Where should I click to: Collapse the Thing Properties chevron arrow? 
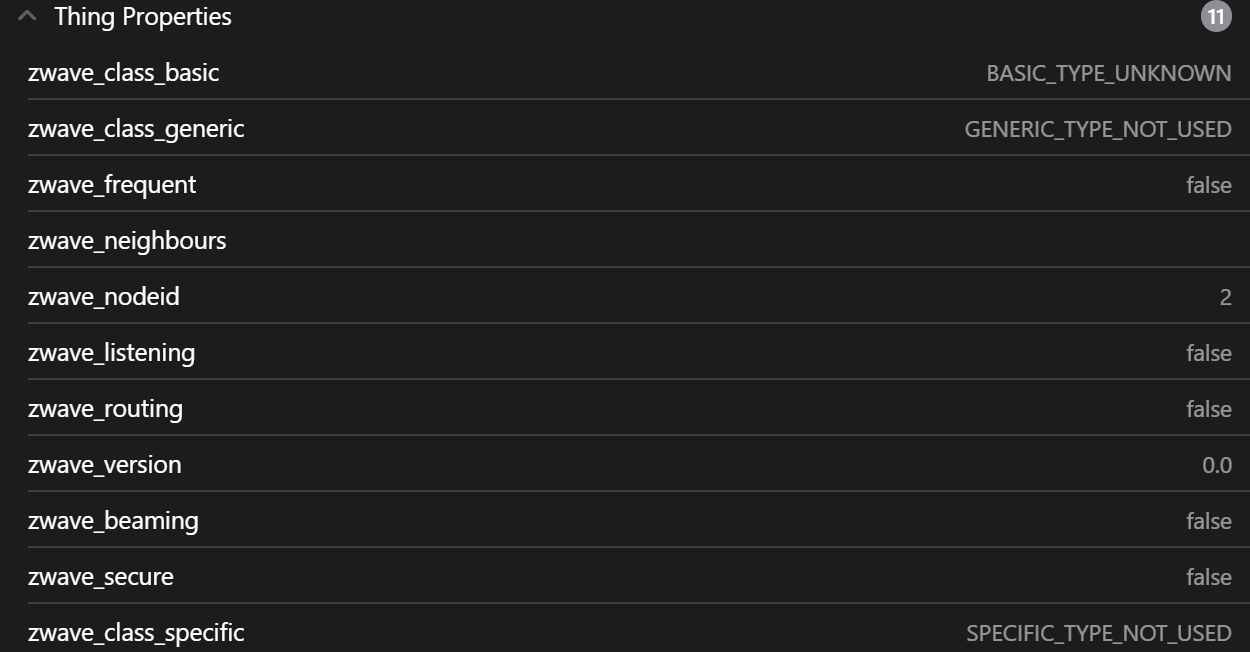[x=28, y=17]
